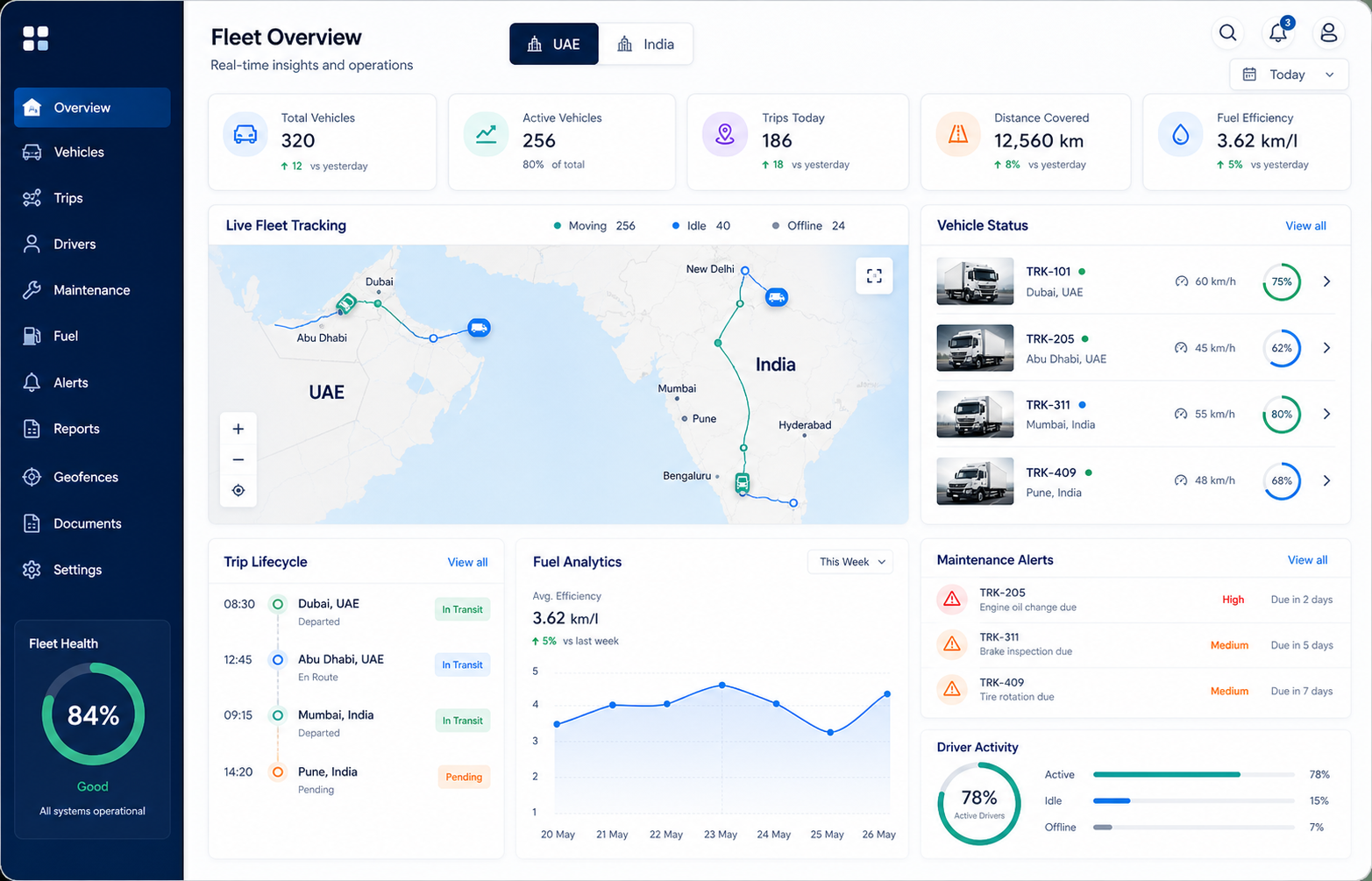Click the 78% Active Drivers donut
The height and width of the screenshot is (881, 1372).
pyautogui.click(x=979, y=803)
